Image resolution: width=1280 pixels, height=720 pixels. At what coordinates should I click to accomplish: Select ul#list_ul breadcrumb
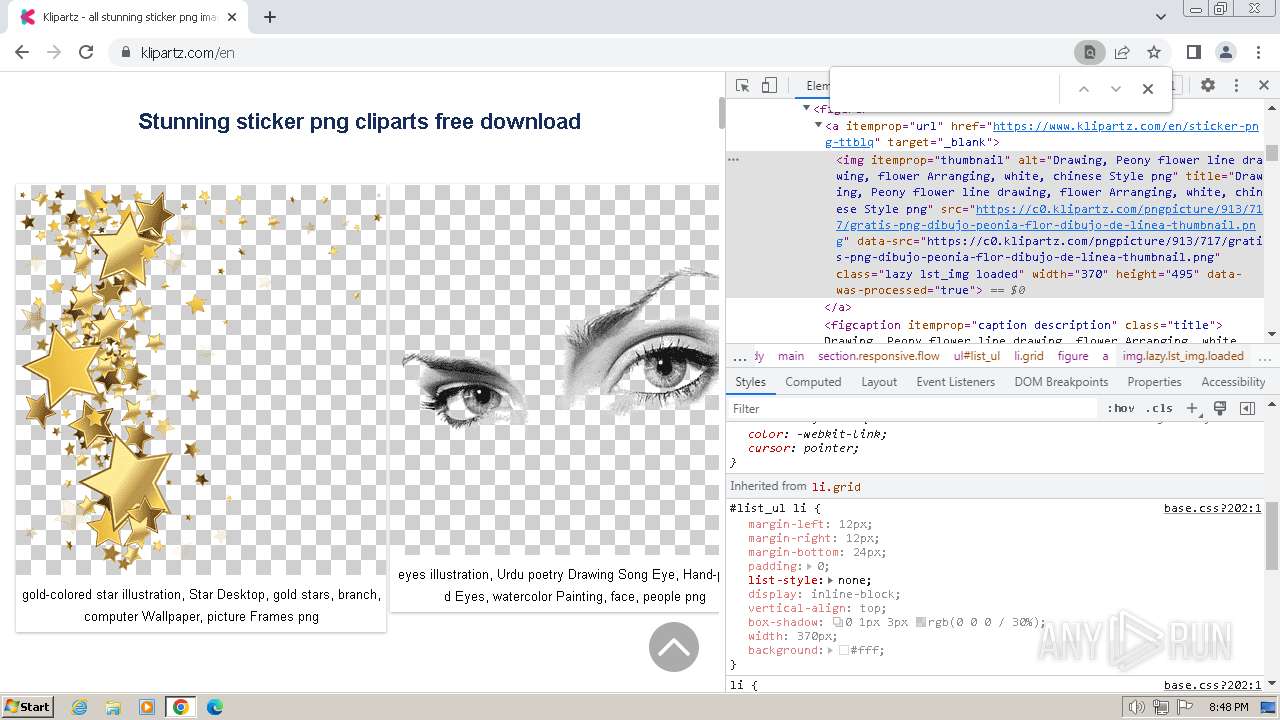[977, 356]
